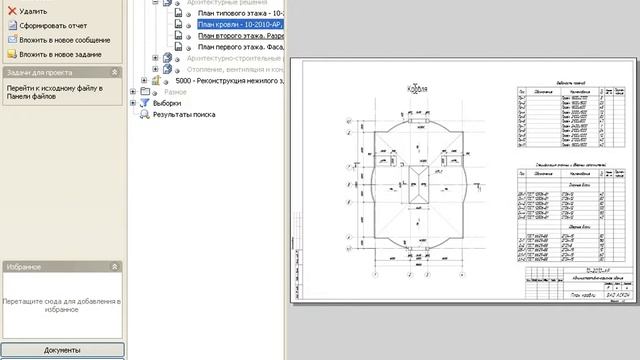The image size is (640, 360).
Task: Collapse the Избранное panel
Action: pyautogui.click(x=115, y=267)
